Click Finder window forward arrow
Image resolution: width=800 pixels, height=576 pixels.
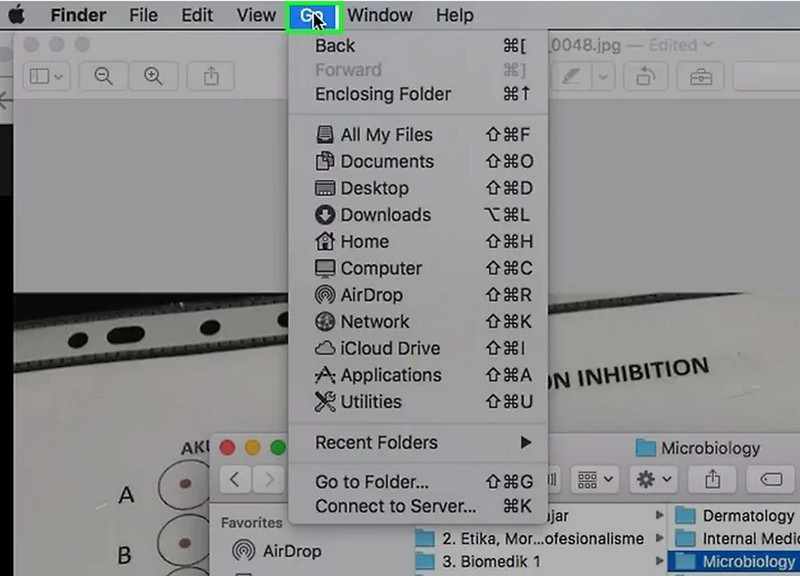click(x=269, y=480)
